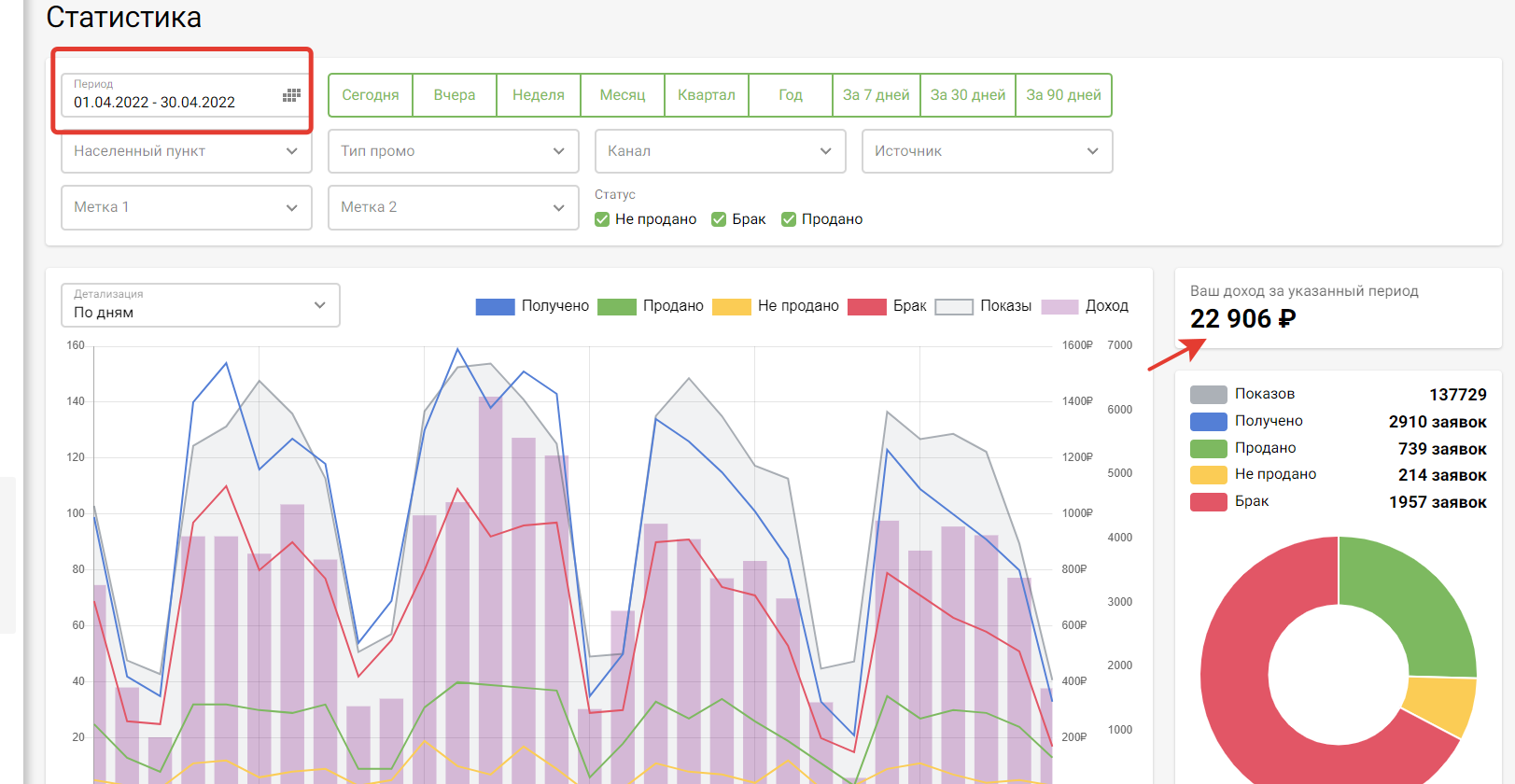Click the За 30 дней button
Screen dimensions: 1515x784
968,95
